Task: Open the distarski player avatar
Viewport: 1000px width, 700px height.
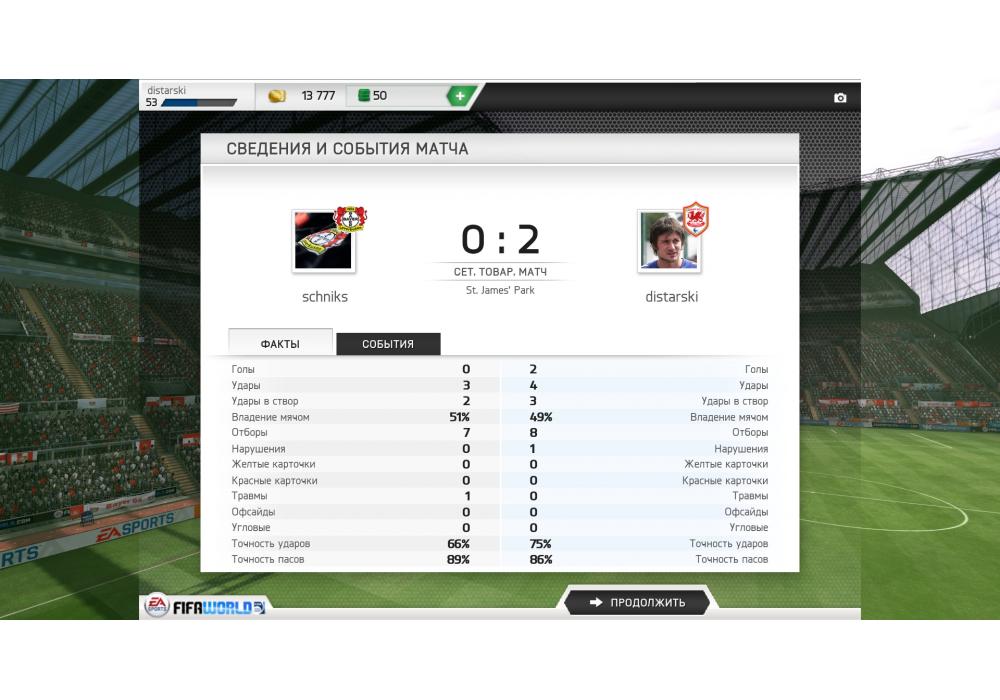Action: point(668,242)
